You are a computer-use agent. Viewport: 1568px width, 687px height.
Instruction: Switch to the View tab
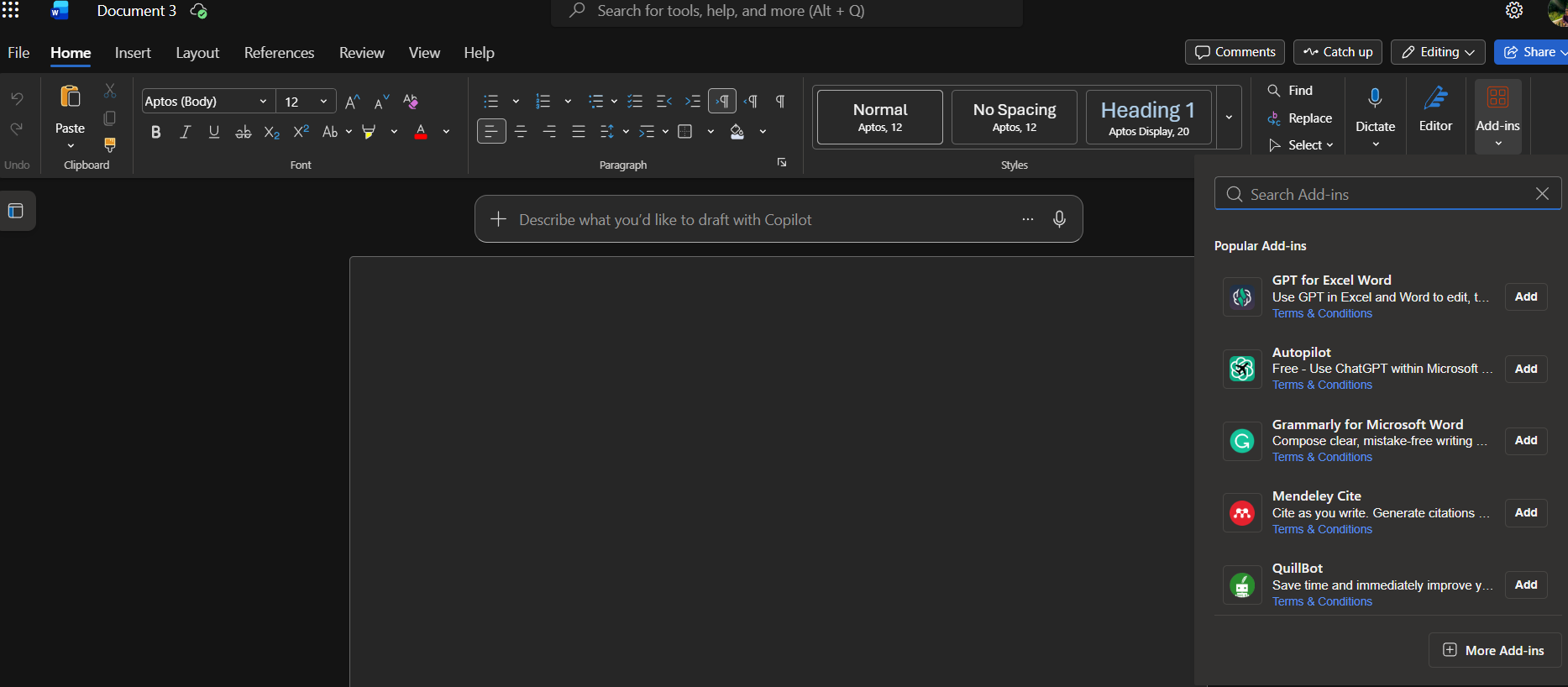[424, 53]
